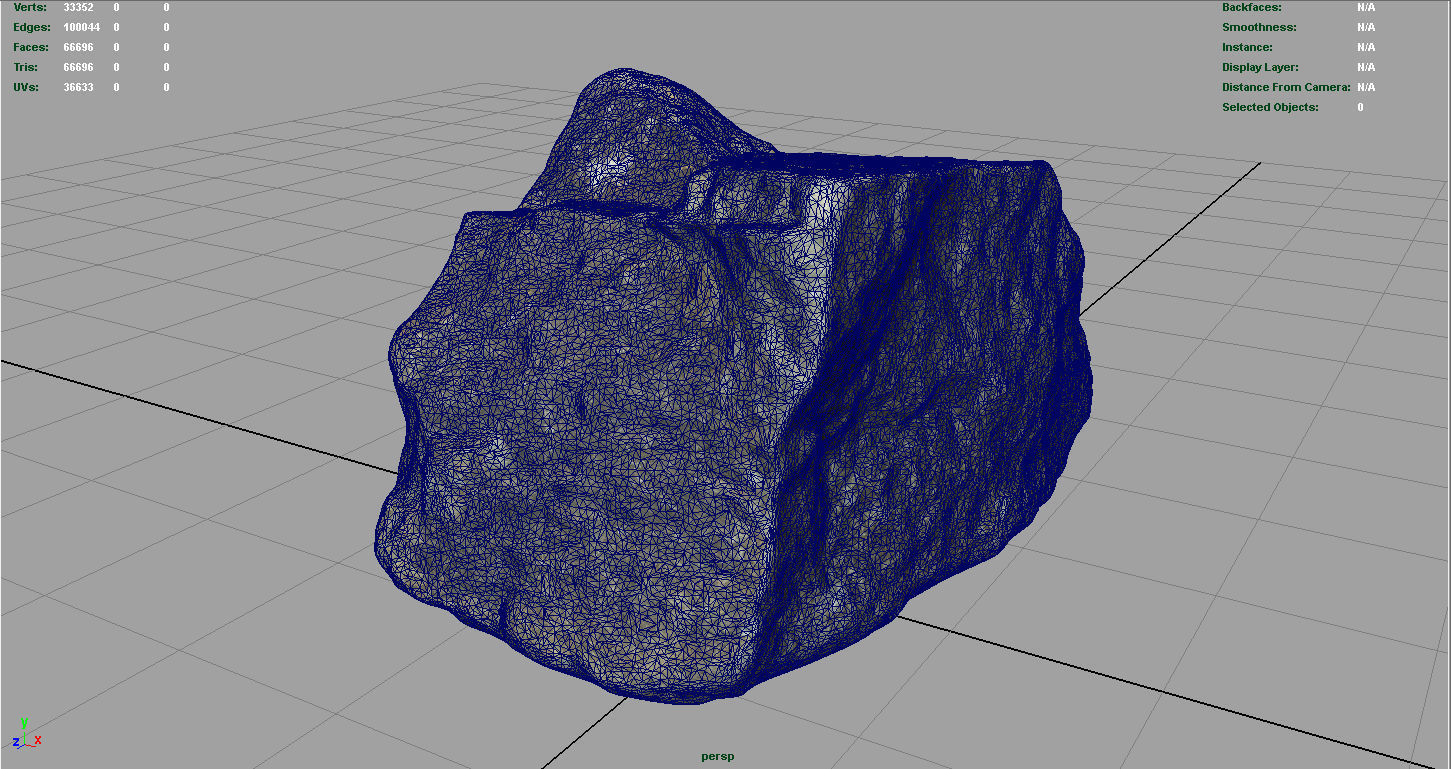Click the Verts count value 33352

pos(78,7)
